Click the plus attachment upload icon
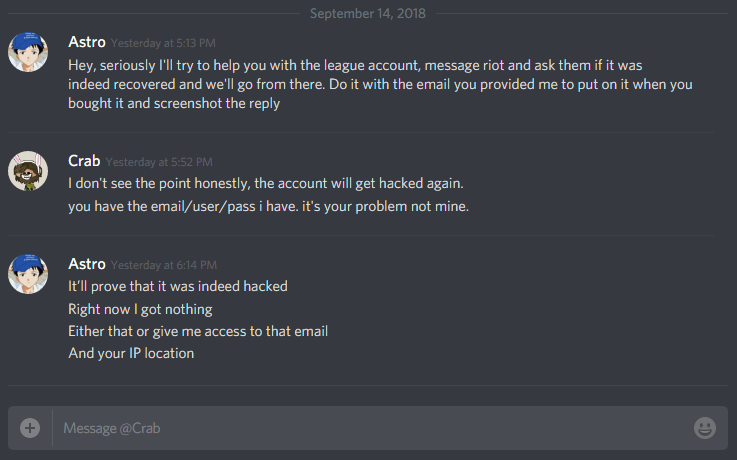The image size is (737, 460). click(x=30, y=428)
